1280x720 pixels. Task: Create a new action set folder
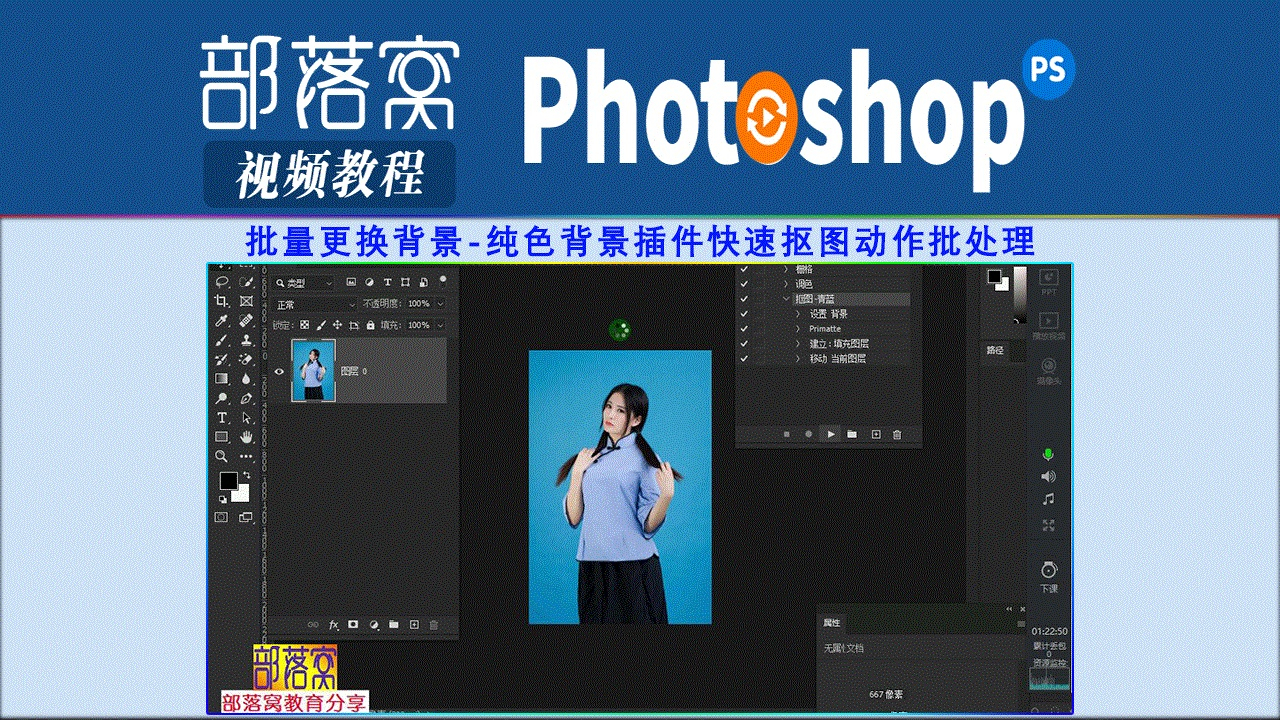tap(852, 434)
